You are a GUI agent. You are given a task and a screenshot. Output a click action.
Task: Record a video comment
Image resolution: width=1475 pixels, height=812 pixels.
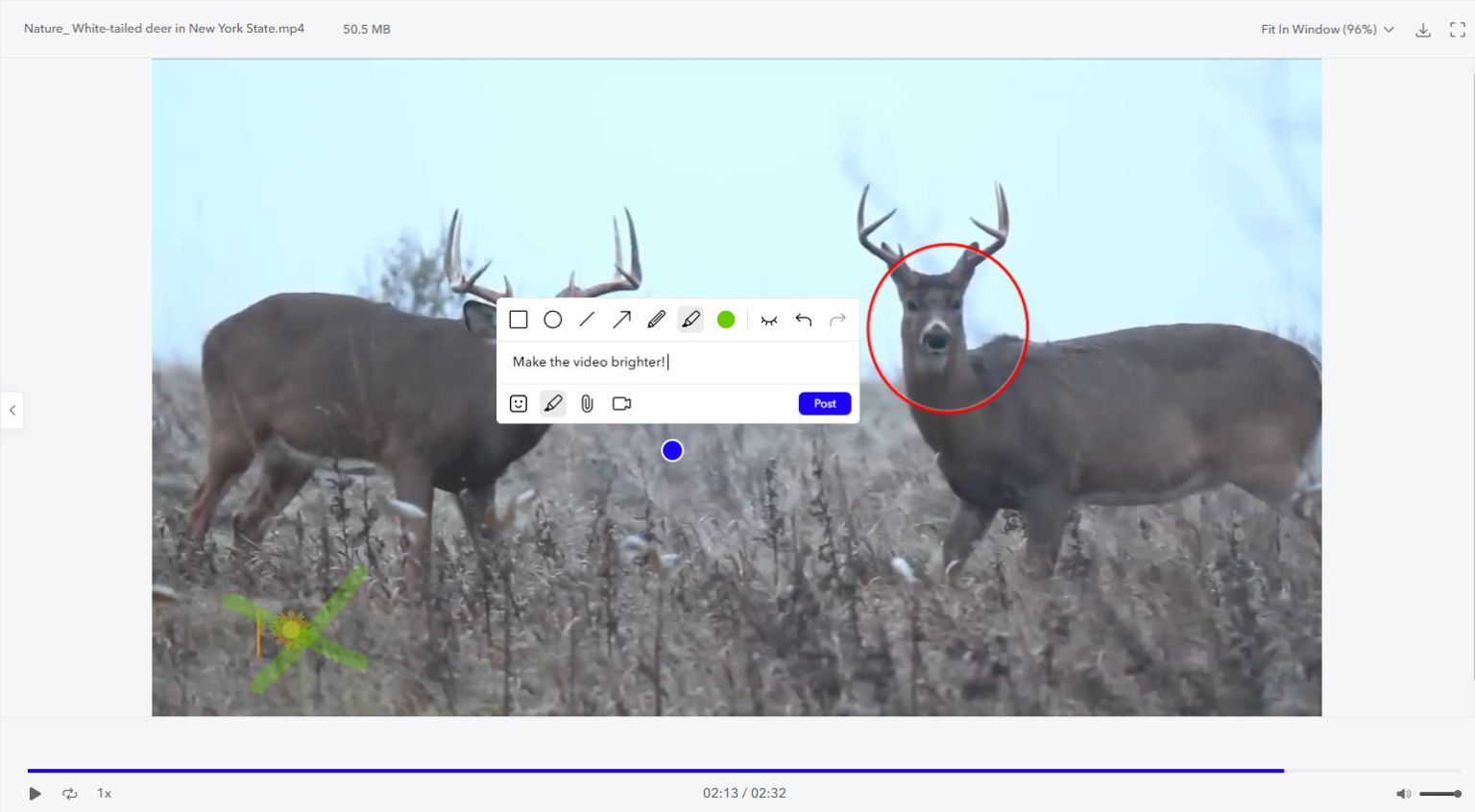coord(621,403)
